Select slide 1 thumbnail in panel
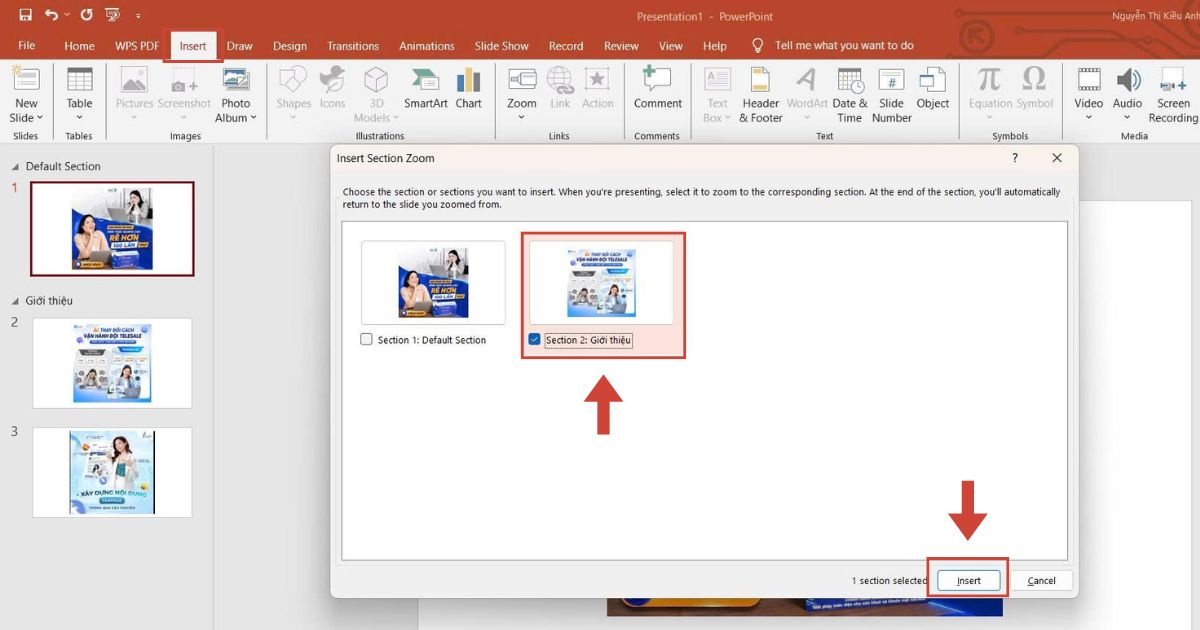Image resolution: width=1200 pixels, height=630 pixels. pos(112,229)
